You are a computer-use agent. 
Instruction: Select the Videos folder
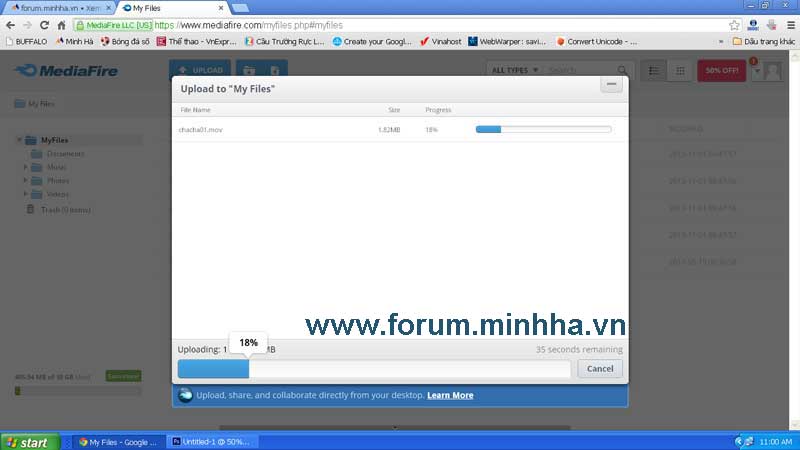point(57,194)
